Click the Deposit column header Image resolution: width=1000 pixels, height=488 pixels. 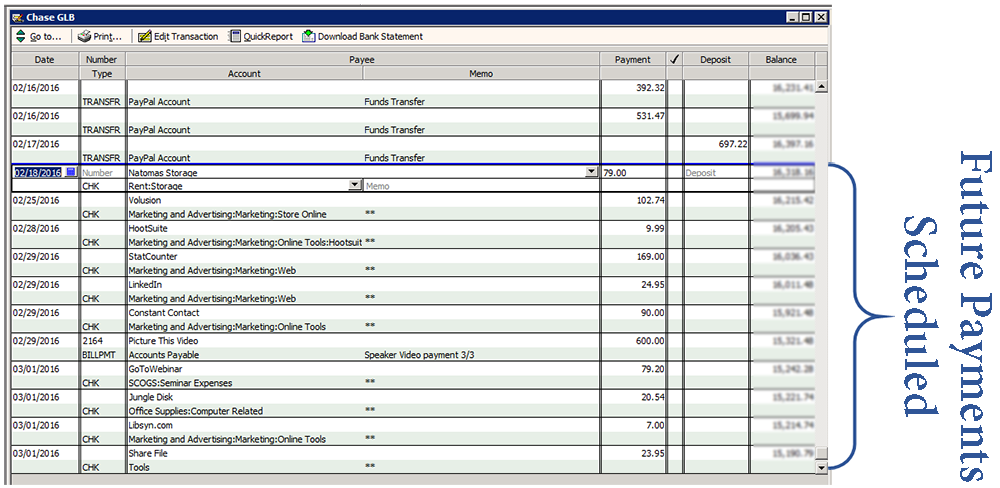(715, 59)
